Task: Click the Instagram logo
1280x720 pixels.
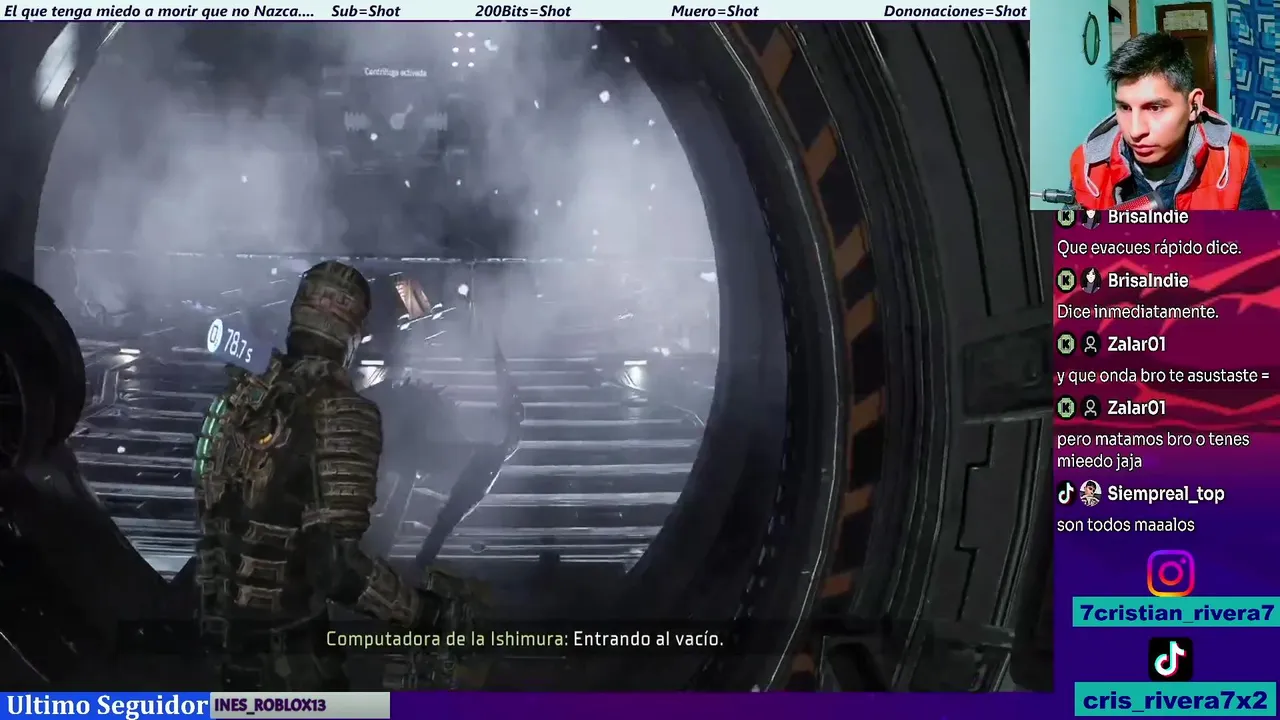Action: (x=1170, y=574)
